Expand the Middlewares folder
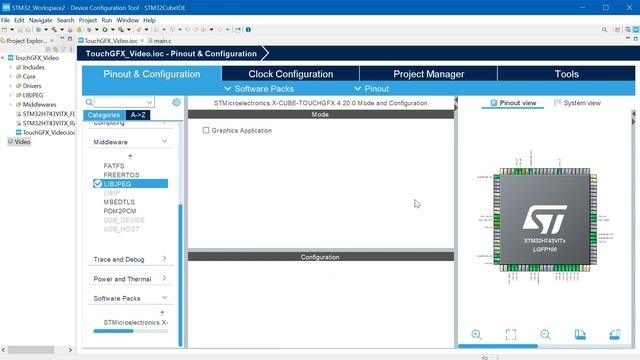The image size is (640, 360). coord(11,104)
